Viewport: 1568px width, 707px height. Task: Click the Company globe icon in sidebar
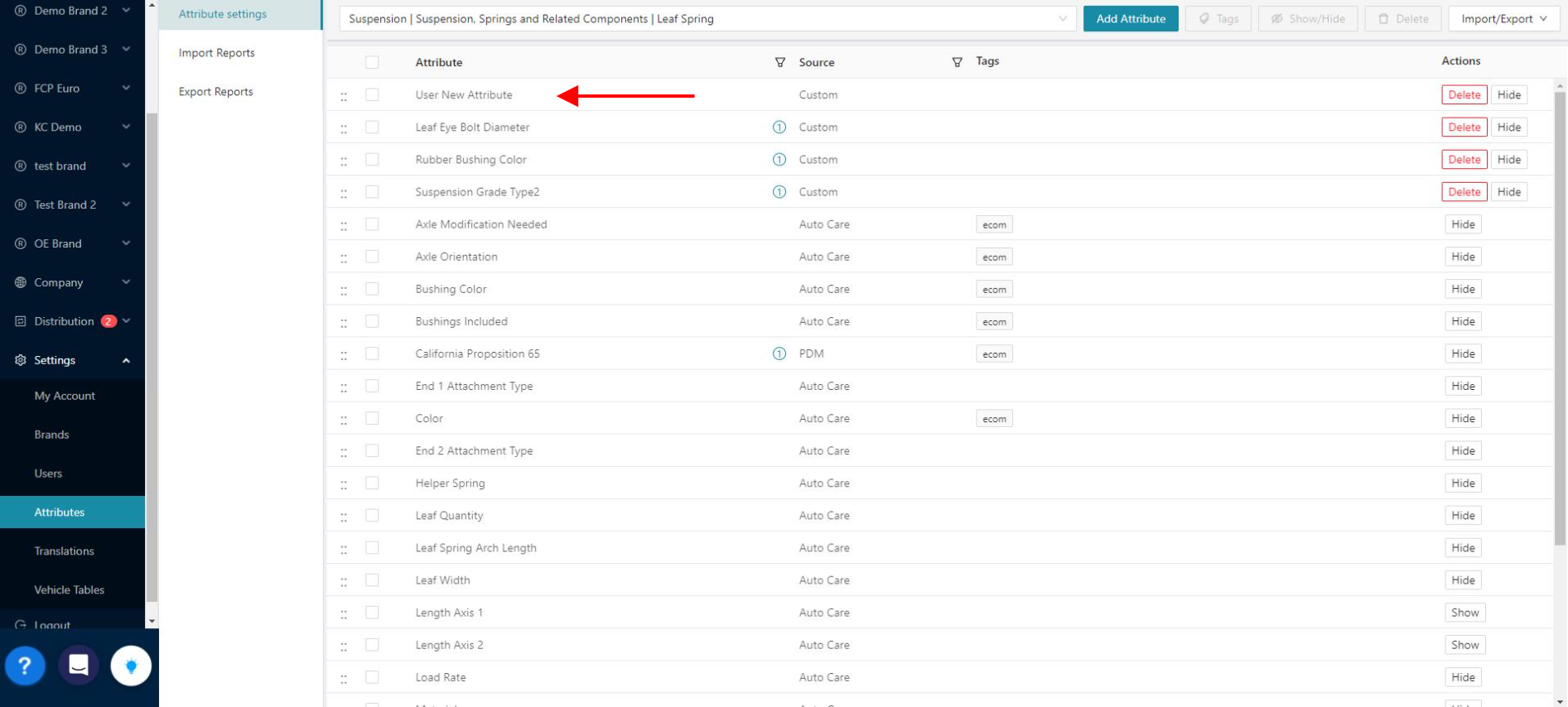coord(21,282)
